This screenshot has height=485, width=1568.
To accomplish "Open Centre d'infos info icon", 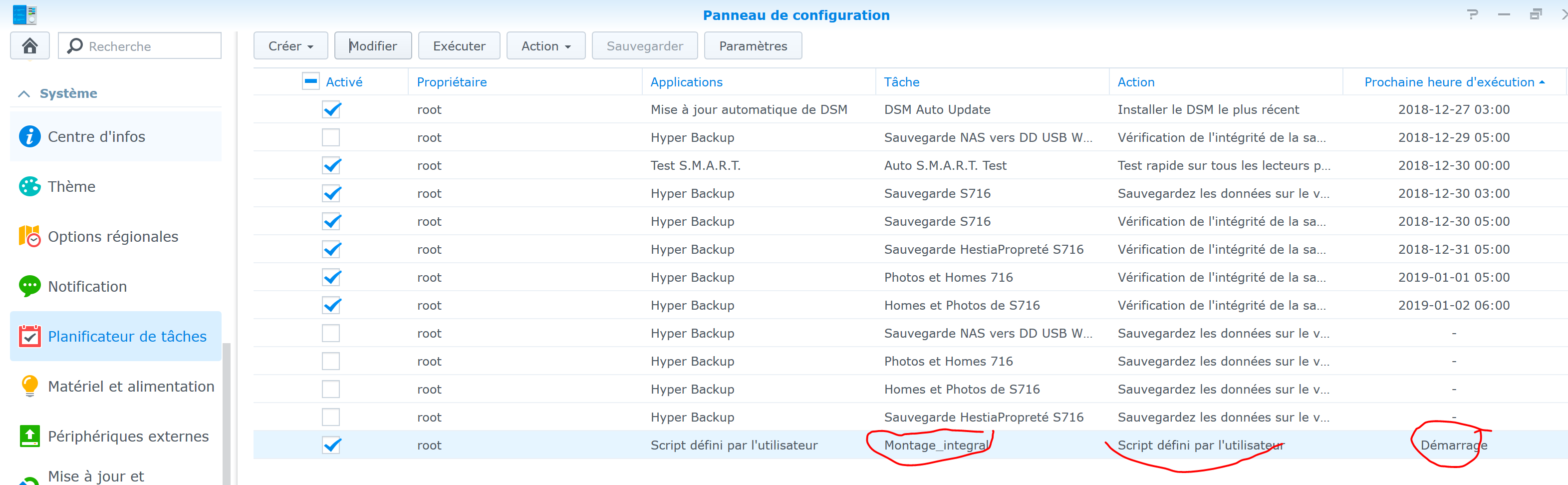I will point(30,136).
